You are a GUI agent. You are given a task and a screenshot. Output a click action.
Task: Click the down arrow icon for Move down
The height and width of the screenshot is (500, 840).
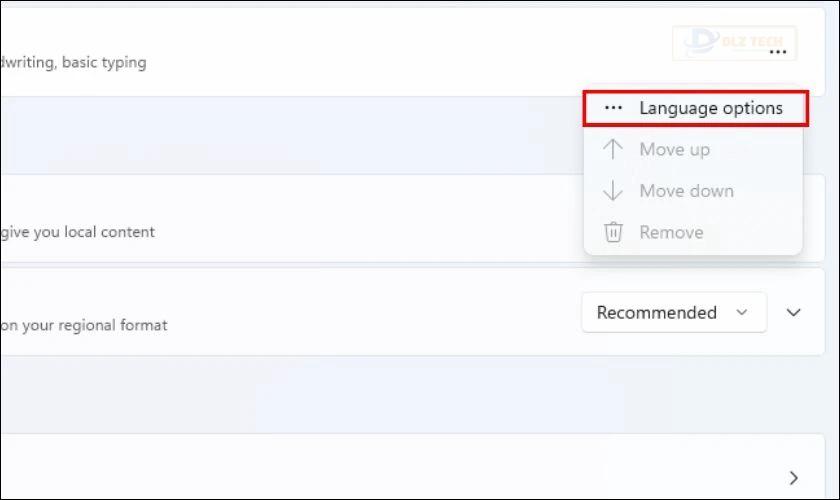[x=613, y=190]
